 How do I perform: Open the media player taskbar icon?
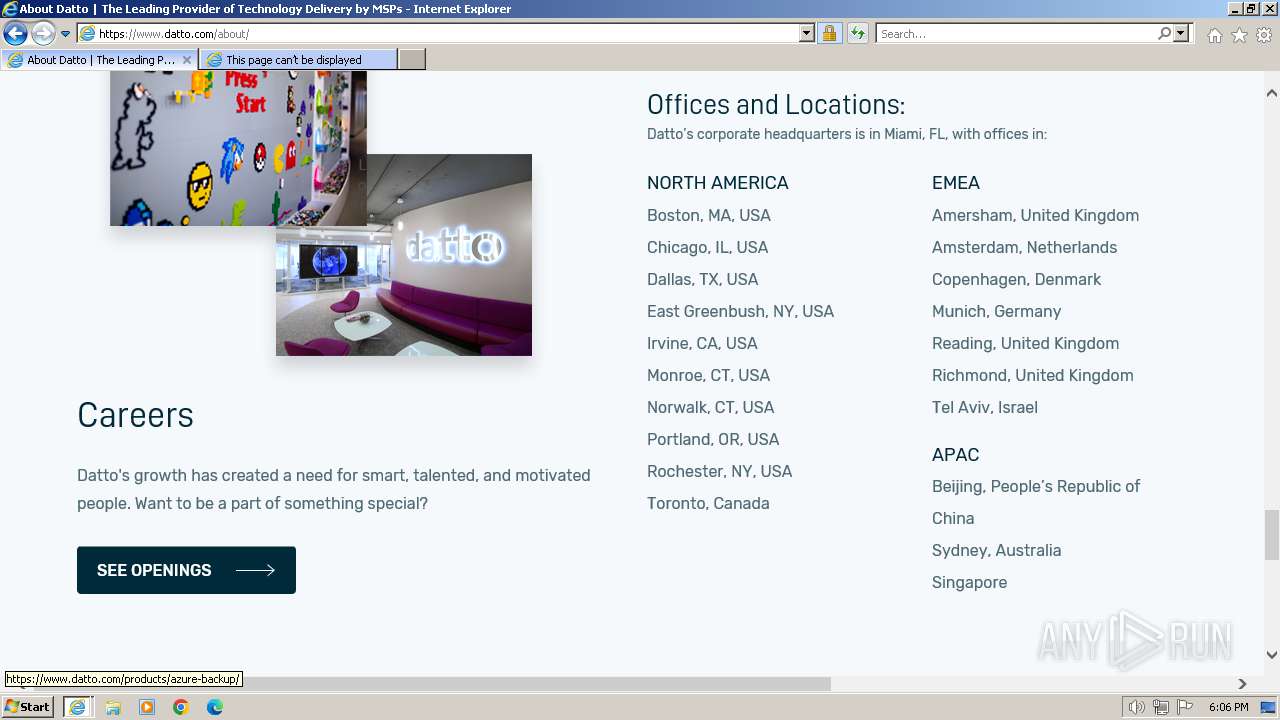point(147,707)
